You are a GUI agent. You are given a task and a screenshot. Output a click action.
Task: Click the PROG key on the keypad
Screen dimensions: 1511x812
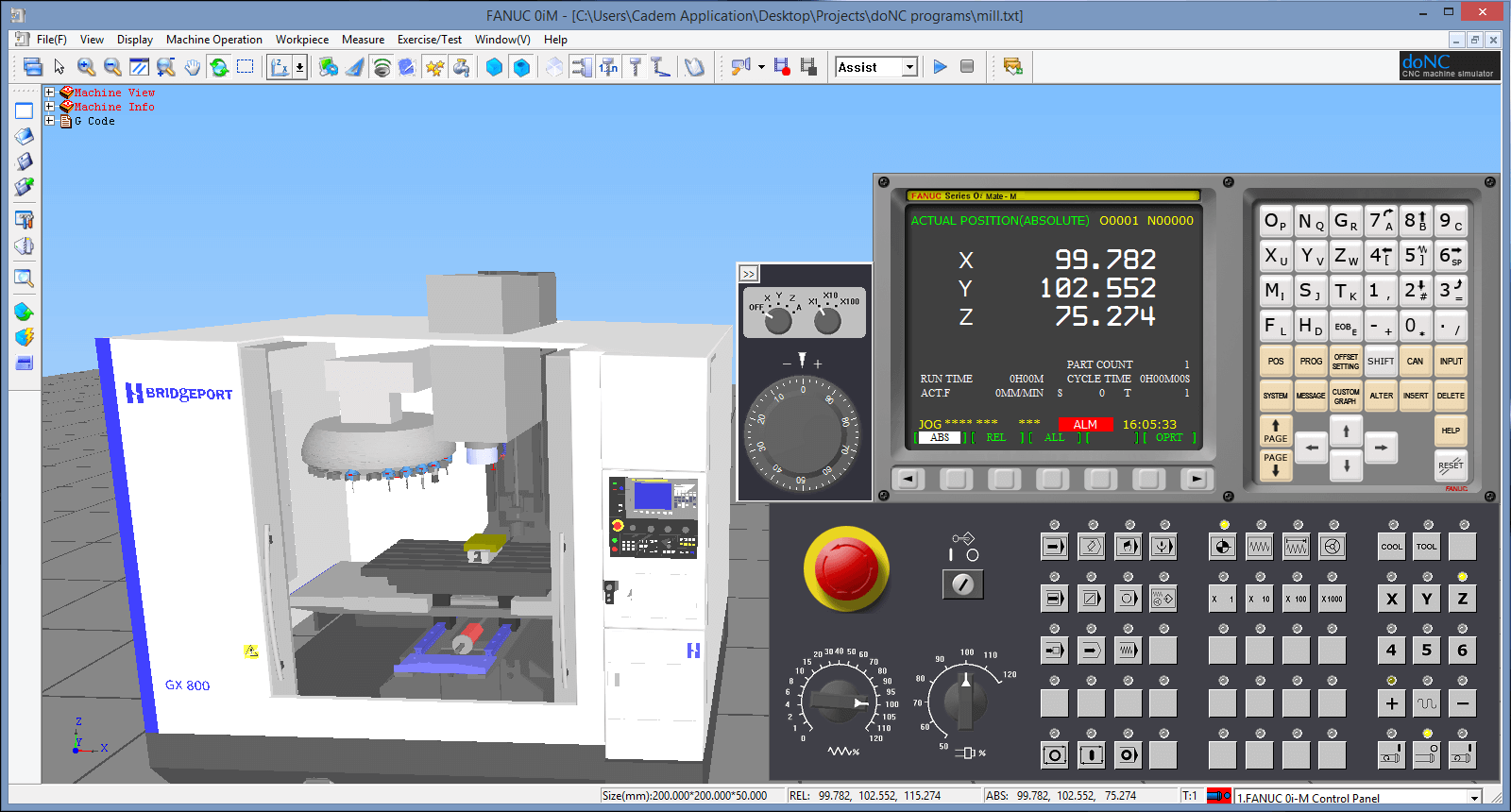coord(1311,361)
